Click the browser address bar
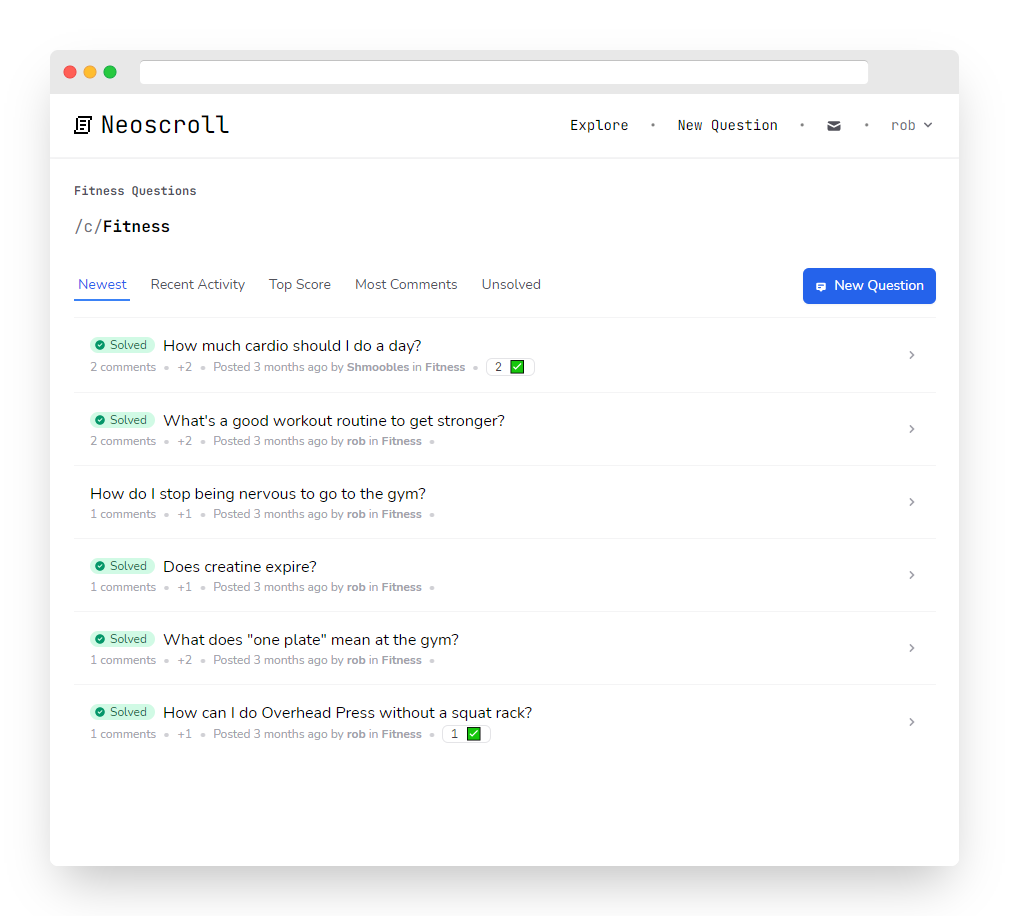This screenshot has width=1009, height=916. click(x=504, y=72)
